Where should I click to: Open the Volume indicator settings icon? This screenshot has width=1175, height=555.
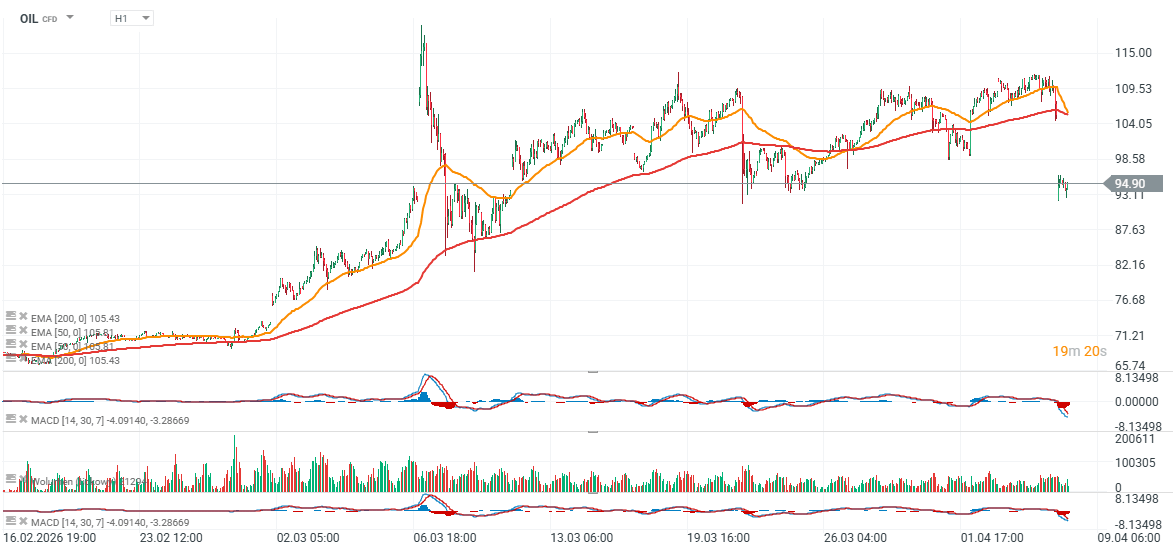point(11,481)
